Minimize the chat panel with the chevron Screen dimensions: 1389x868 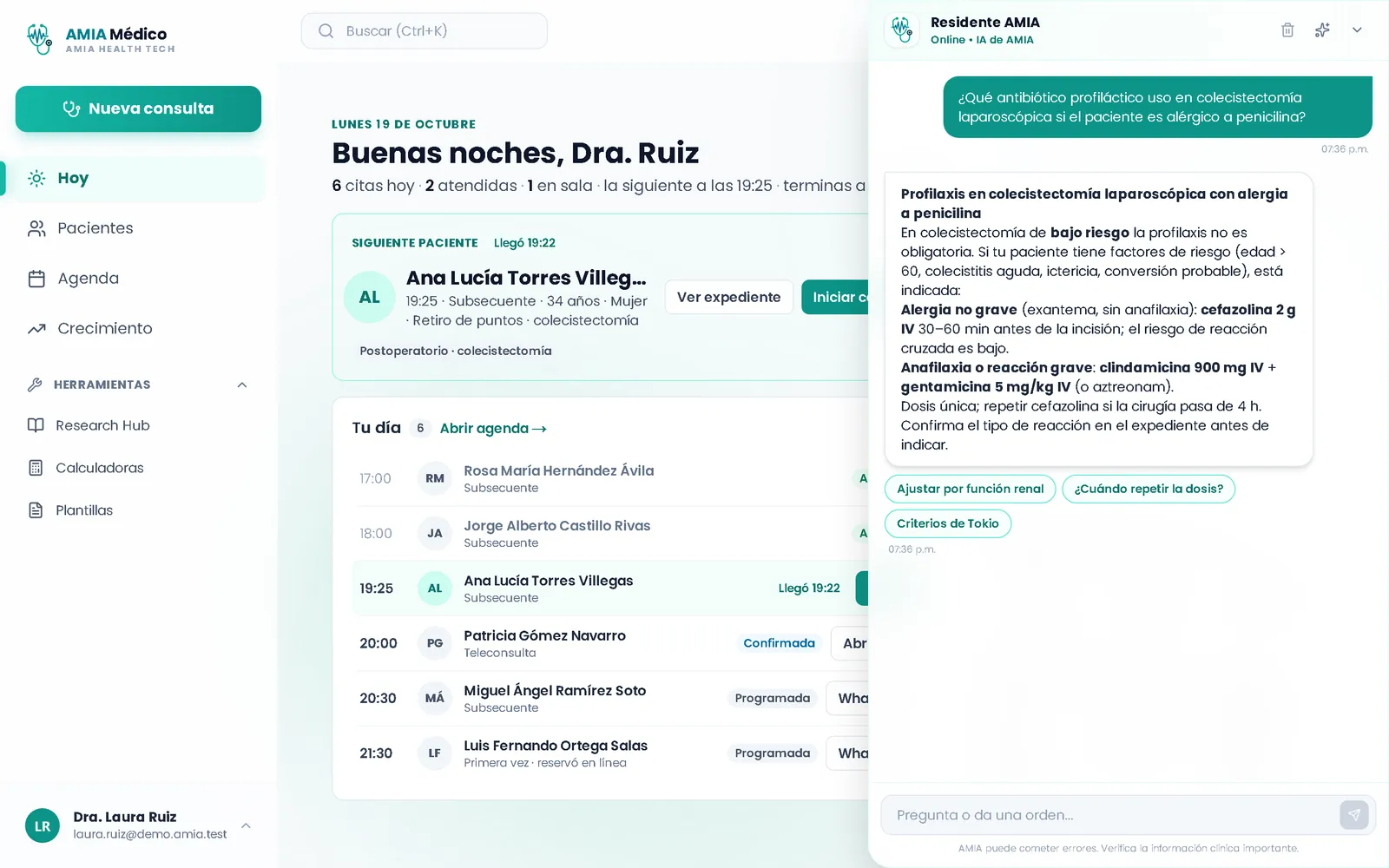[x=1357, y=30]
